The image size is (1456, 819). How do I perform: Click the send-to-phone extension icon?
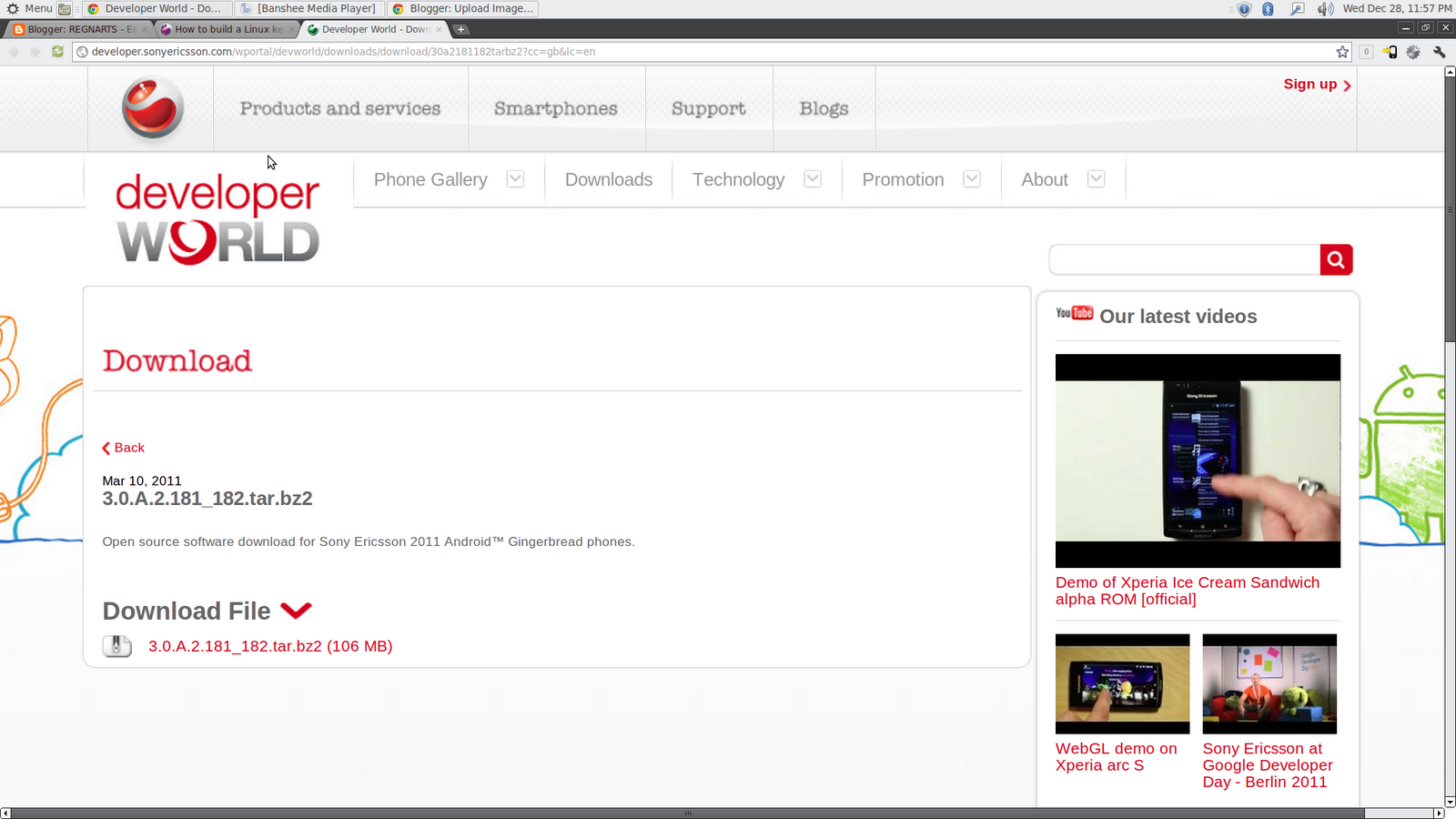pos(1390,52)
